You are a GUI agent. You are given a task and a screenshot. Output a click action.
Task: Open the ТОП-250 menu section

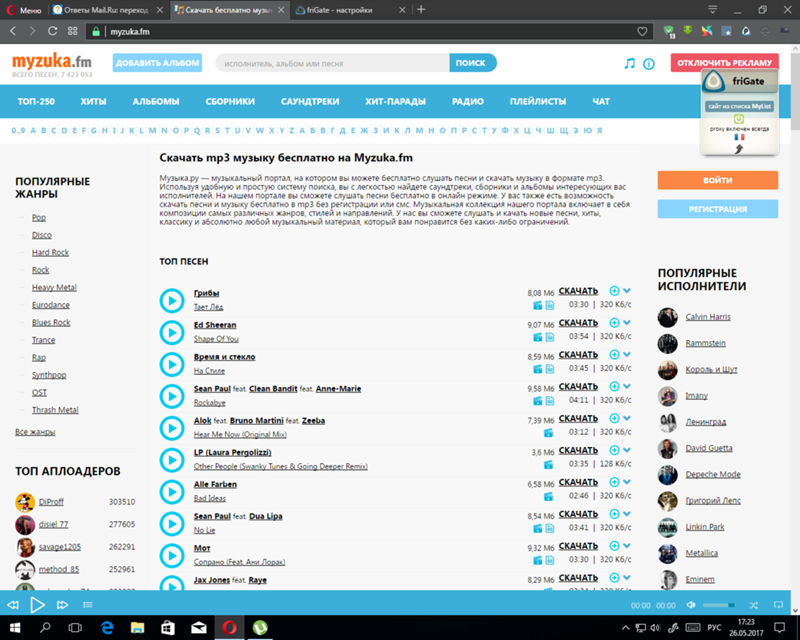(x=36, y=102)
